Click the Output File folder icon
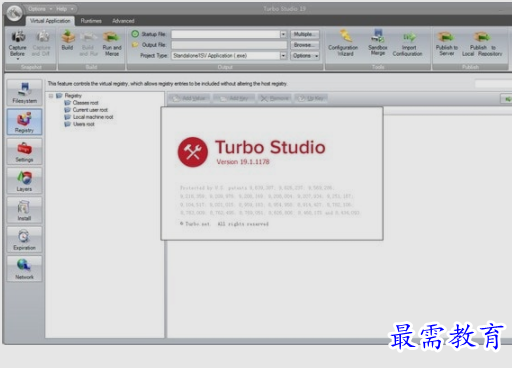The width and height of the screenshot is (512, 368). (x=135, y=45)
